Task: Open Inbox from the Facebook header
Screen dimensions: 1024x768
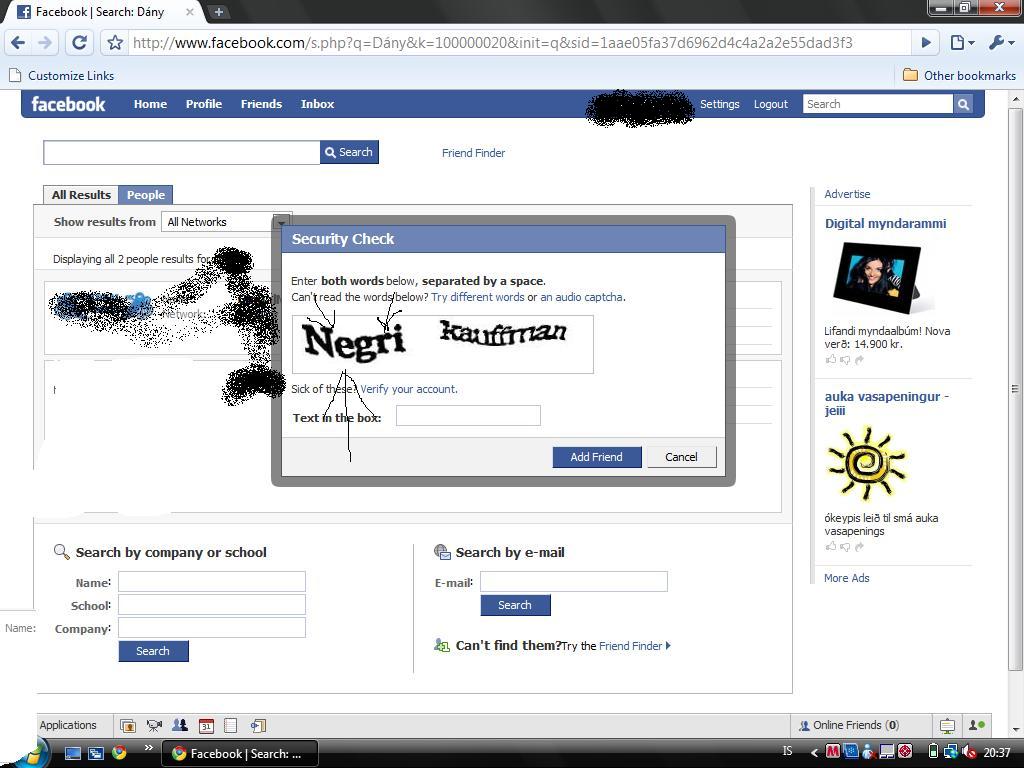Action: (317, 104)
